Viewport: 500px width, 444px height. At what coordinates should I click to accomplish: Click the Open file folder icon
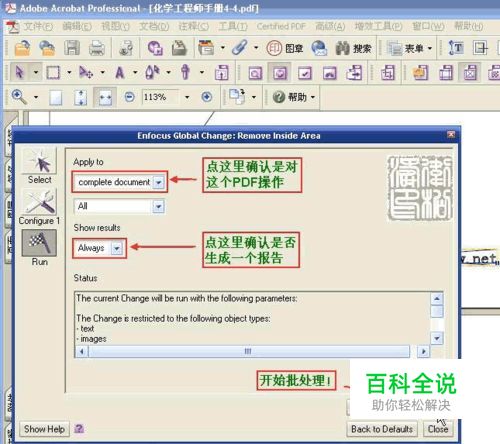click(22, 49)
